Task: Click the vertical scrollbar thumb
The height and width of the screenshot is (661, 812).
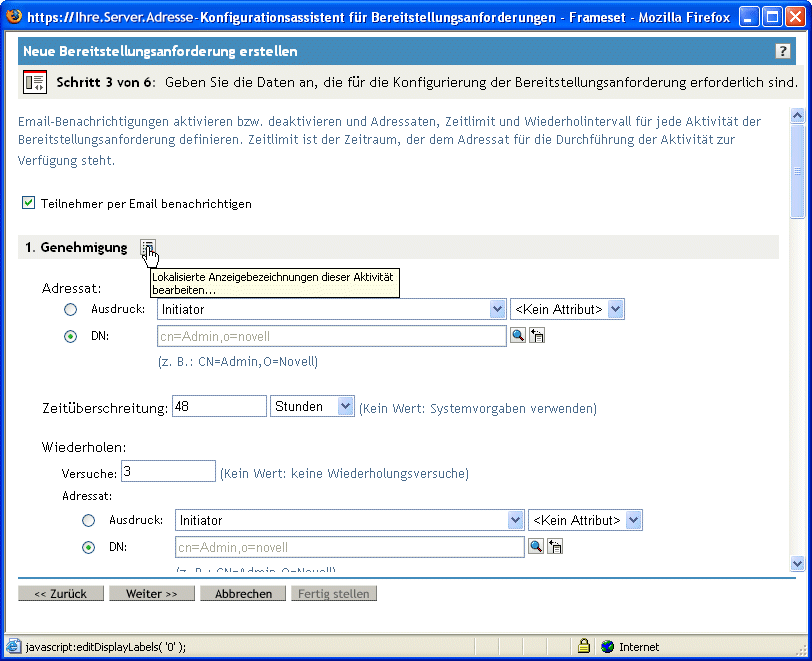Action: [798, 171]
